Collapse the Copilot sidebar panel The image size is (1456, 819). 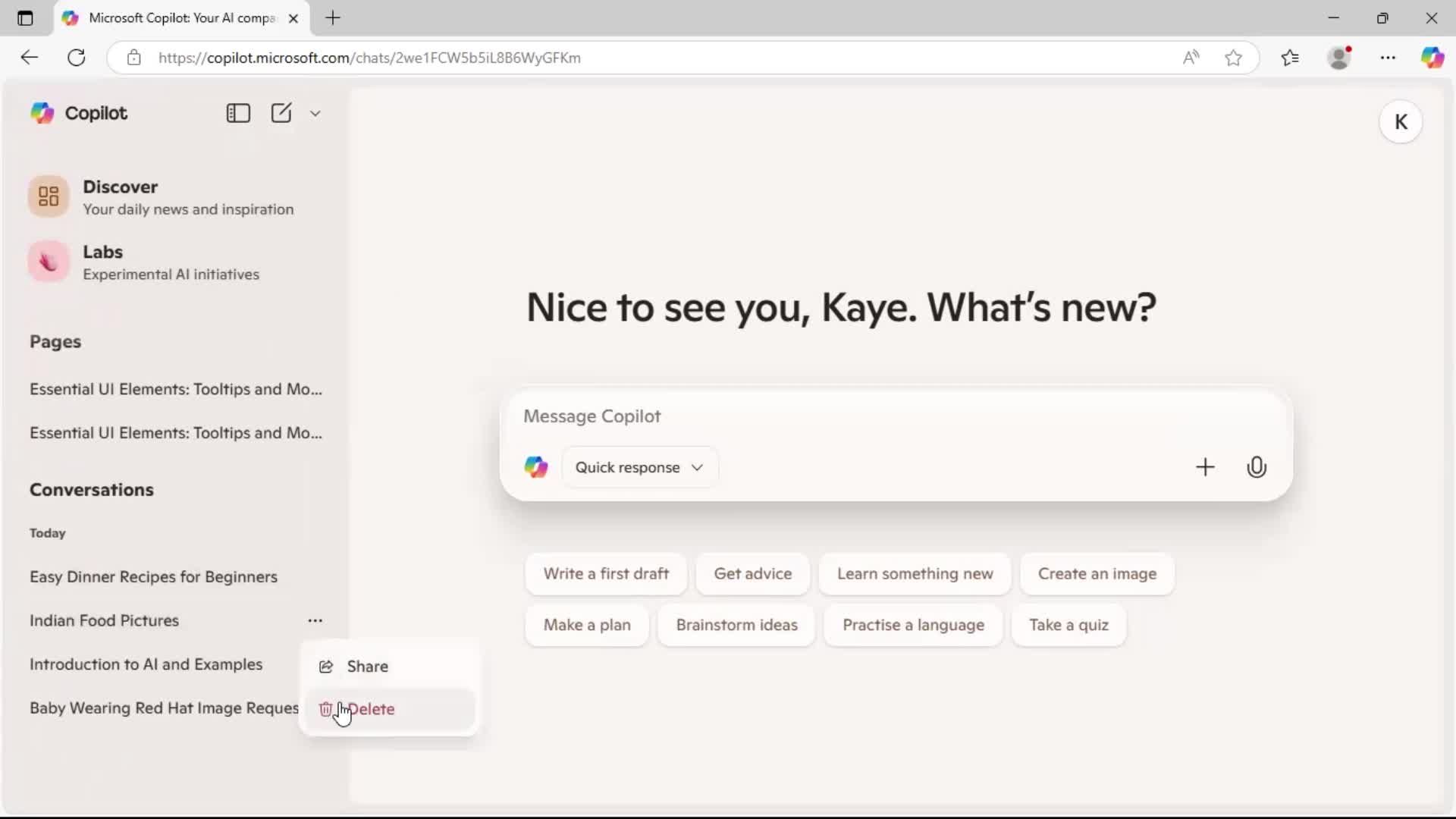point(237,113)
